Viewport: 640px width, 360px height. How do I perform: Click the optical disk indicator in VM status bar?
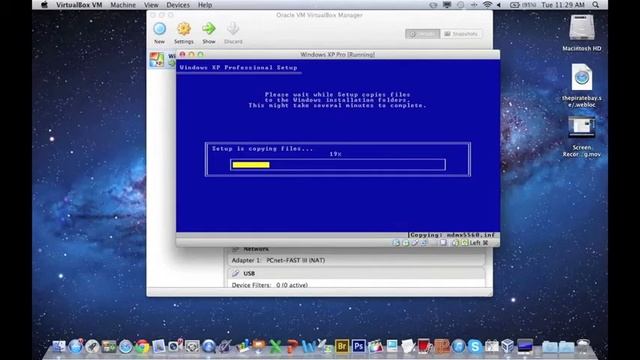point(406,243)
